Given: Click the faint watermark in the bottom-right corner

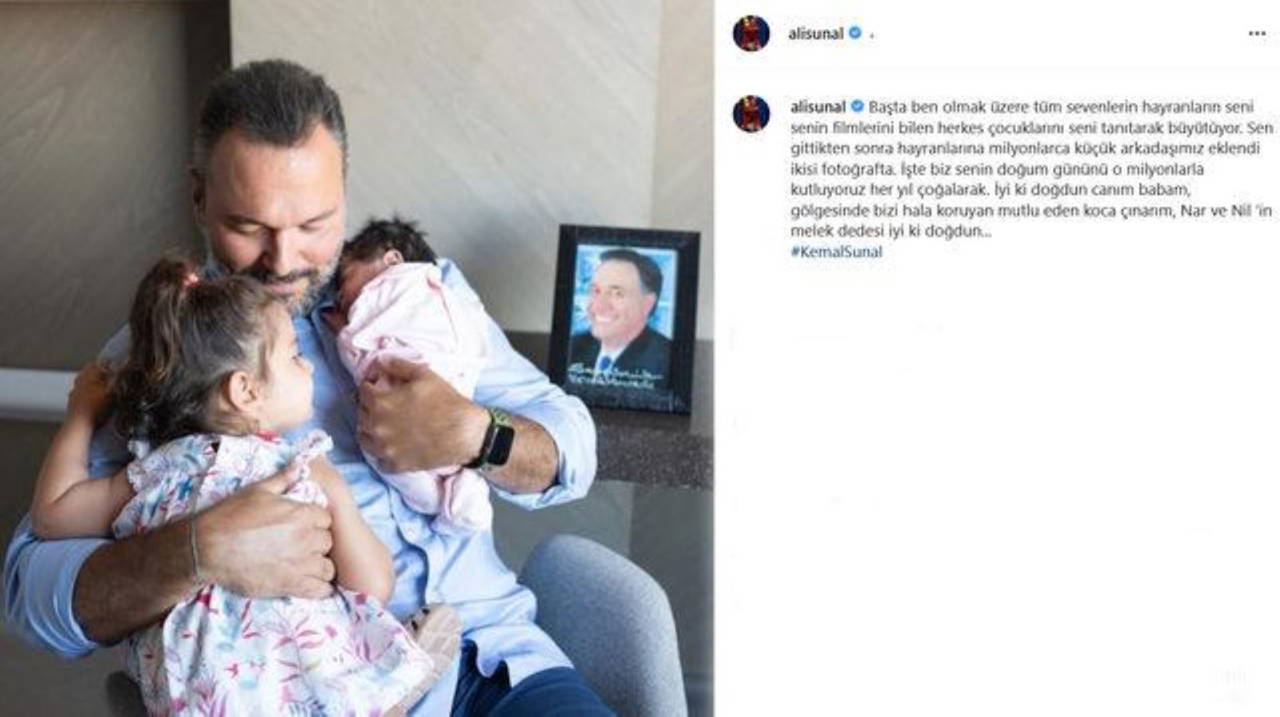Looking at the screenshot, I should click(x=1232, y=685).
